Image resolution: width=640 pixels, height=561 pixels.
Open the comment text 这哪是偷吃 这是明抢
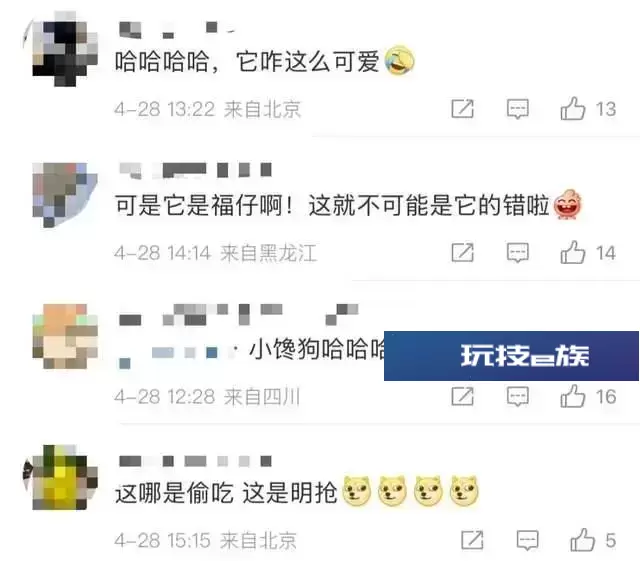[x=226, y=493]
